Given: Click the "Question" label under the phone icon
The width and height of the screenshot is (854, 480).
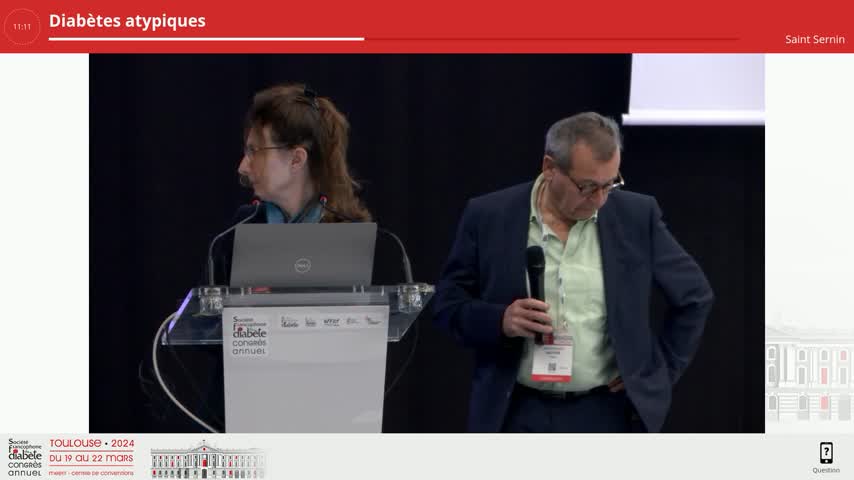Looking at the screenshot, I should tap(826, 470).
